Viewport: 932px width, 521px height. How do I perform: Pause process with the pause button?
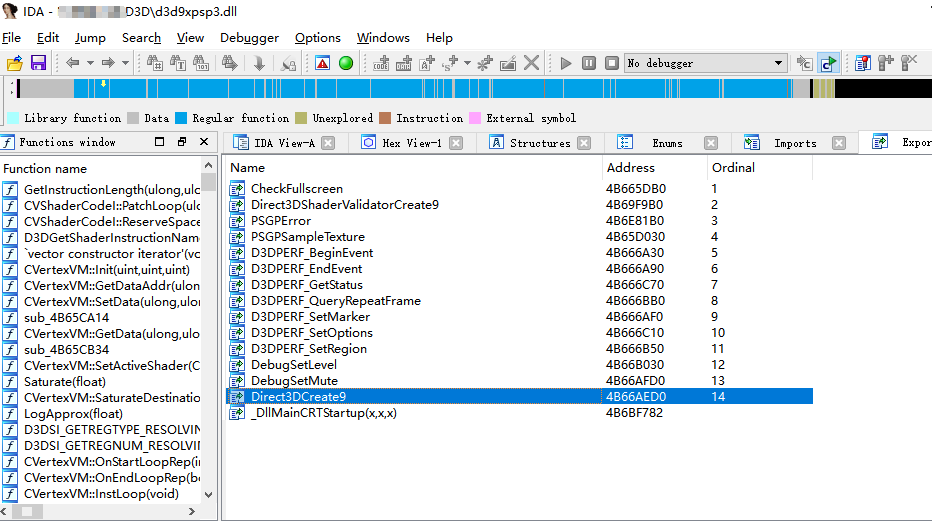(x=589, y=63)
